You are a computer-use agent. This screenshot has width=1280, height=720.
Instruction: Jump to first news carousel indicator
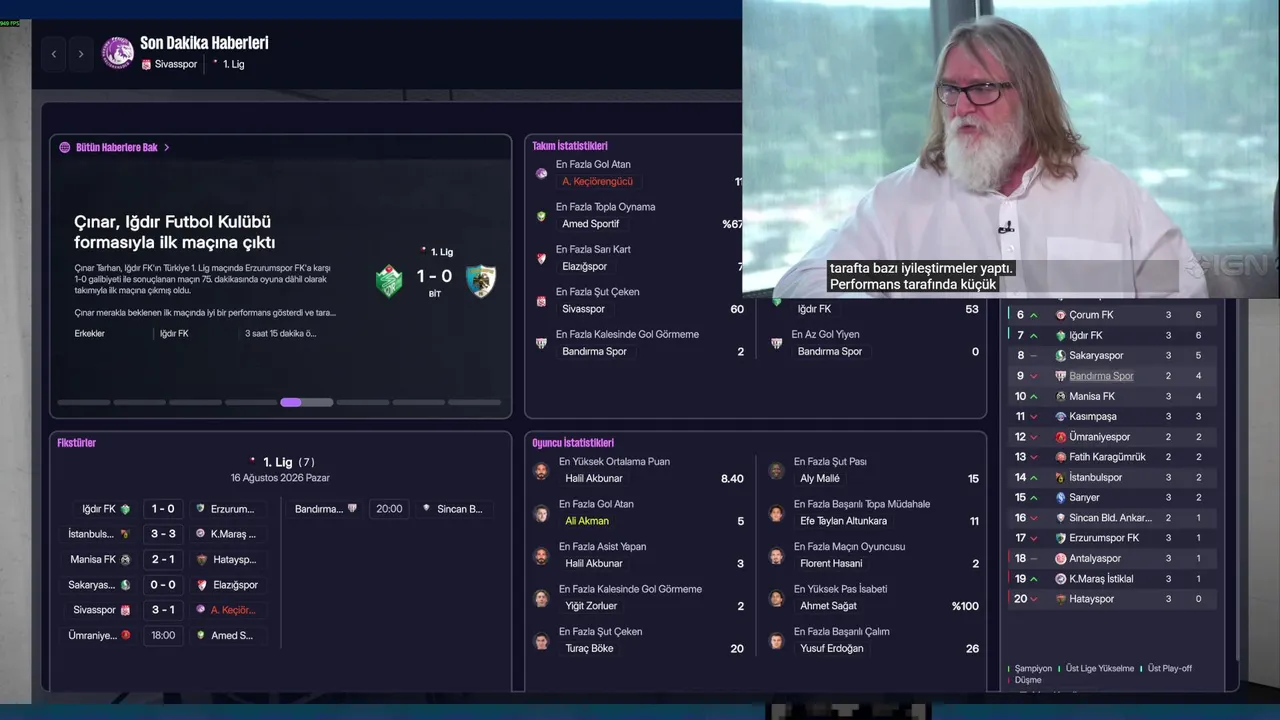click(x=84, y=402)
